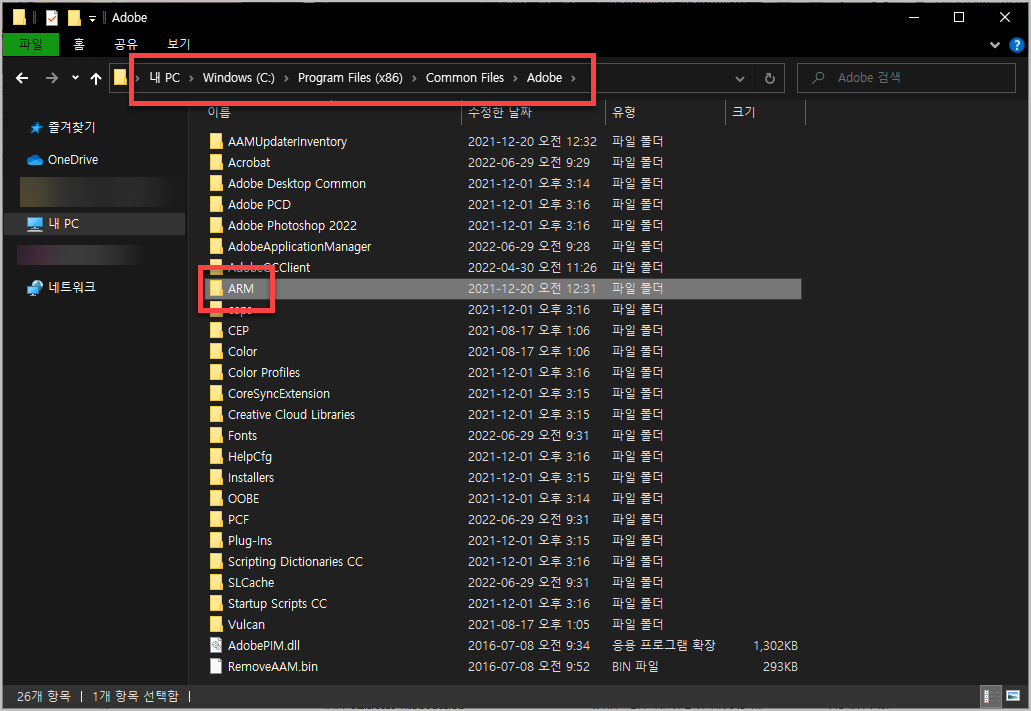This screenshot has height=711, width=1031.
Task: Click the RemoveAAM.bin file icon
Action: click(x=216, y=667)
